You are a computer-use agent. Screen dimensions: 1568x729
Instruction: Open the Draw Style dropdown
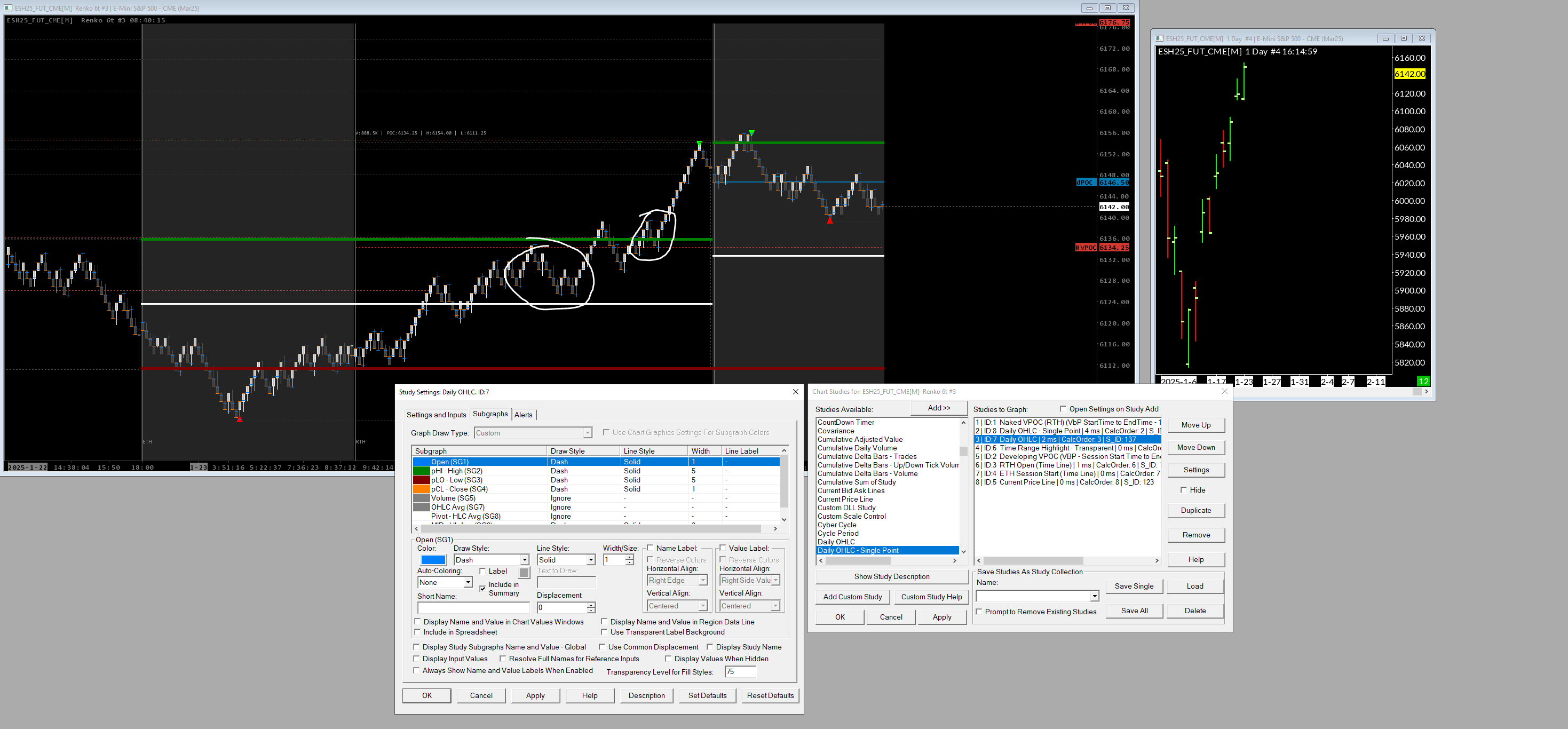524,560
